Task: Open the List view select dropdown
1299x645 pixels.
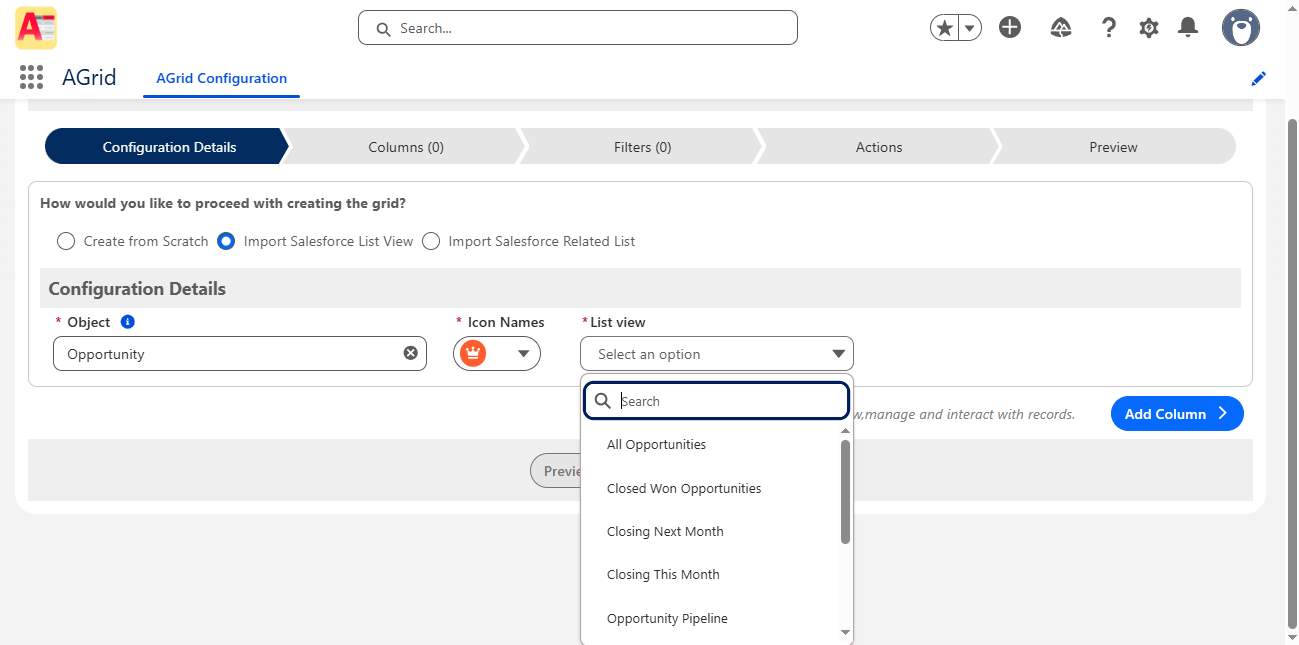Action: click(717, 354)
